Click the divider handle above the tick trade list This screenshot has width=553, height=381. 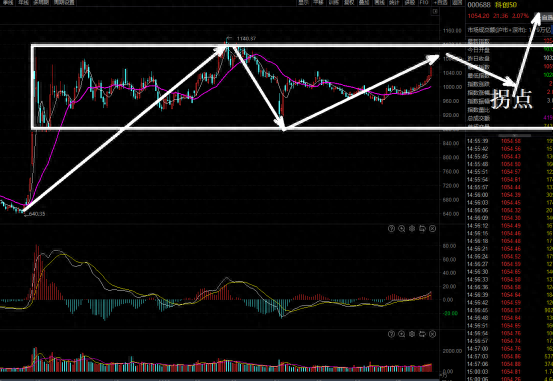pyautogui.click(x=514, y=135)
